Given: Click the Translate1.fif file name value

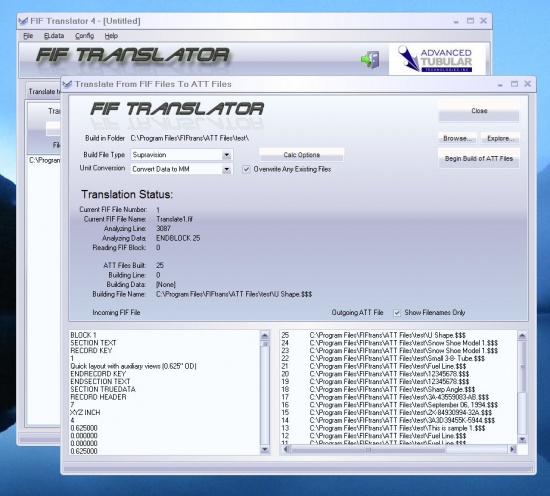Looking at the screenshot, I should coord(174,219).
